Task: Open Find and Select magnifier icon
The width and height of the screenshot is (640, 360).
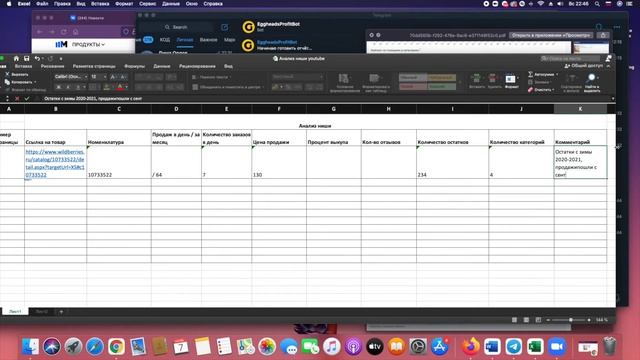Action: pos(591,82)
